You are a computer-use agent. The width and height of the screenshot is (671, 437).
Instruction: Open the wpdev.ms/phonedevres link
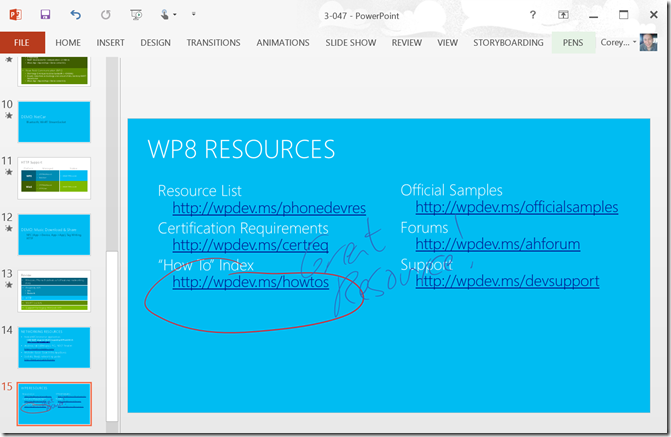(x=269, y=208)
